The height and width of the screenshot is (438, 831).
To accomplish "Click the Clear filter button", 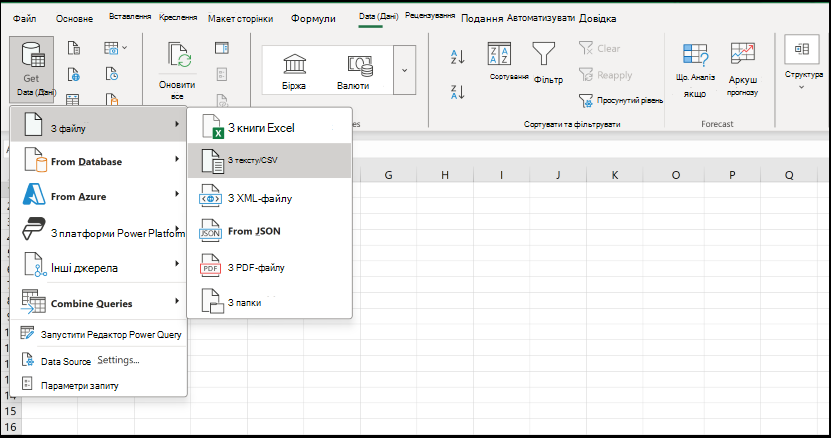I will click(599, 48).
